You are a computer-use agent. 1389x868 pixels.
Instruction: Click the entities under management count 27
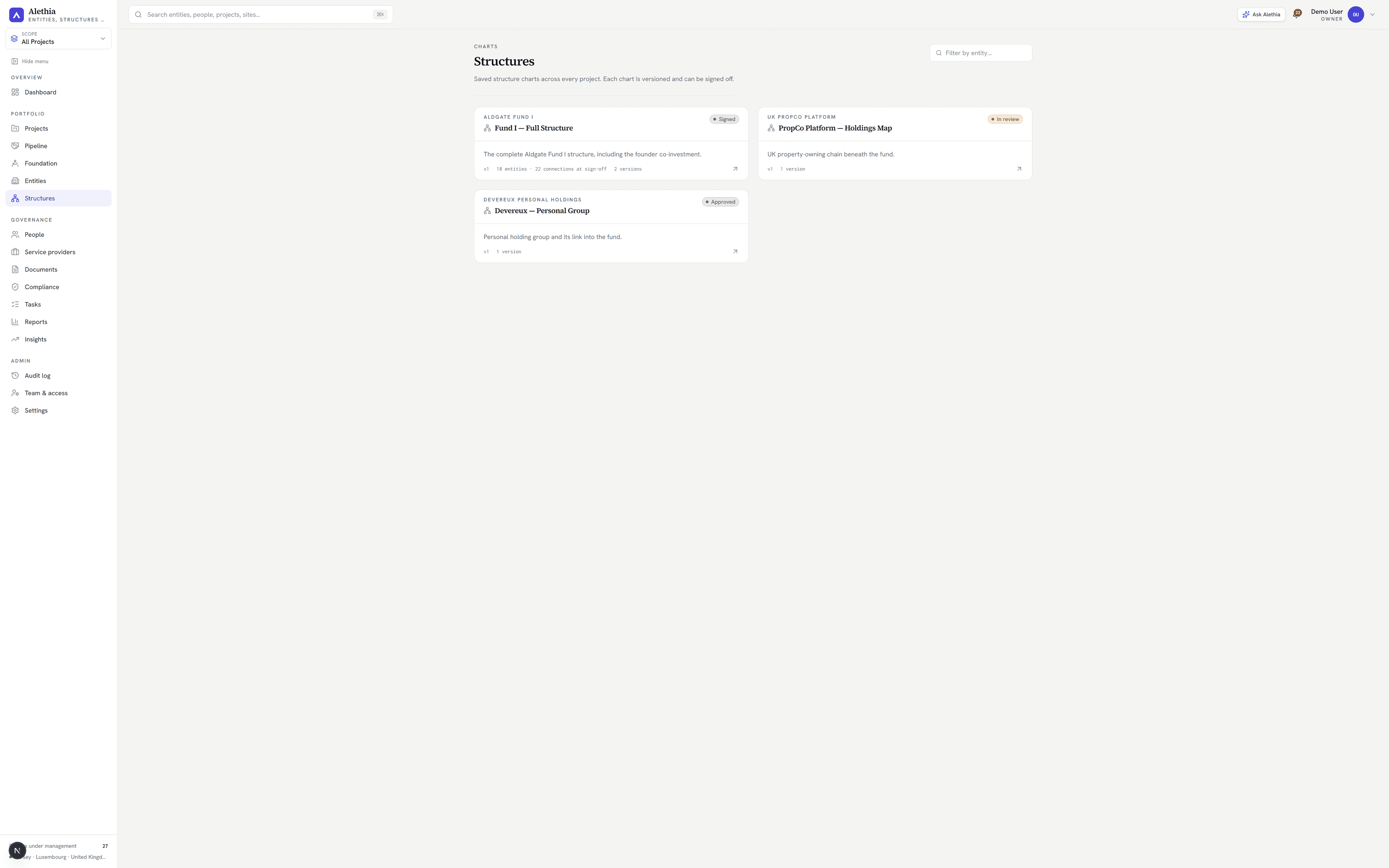(x=105, y=846)
